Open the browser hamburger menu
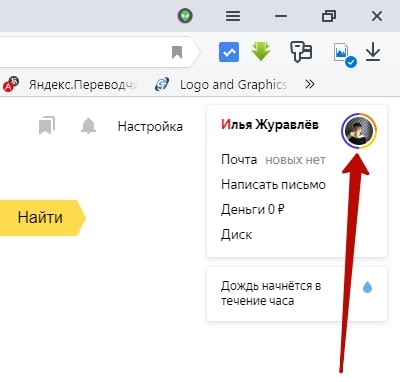 [x=233, y=16]
